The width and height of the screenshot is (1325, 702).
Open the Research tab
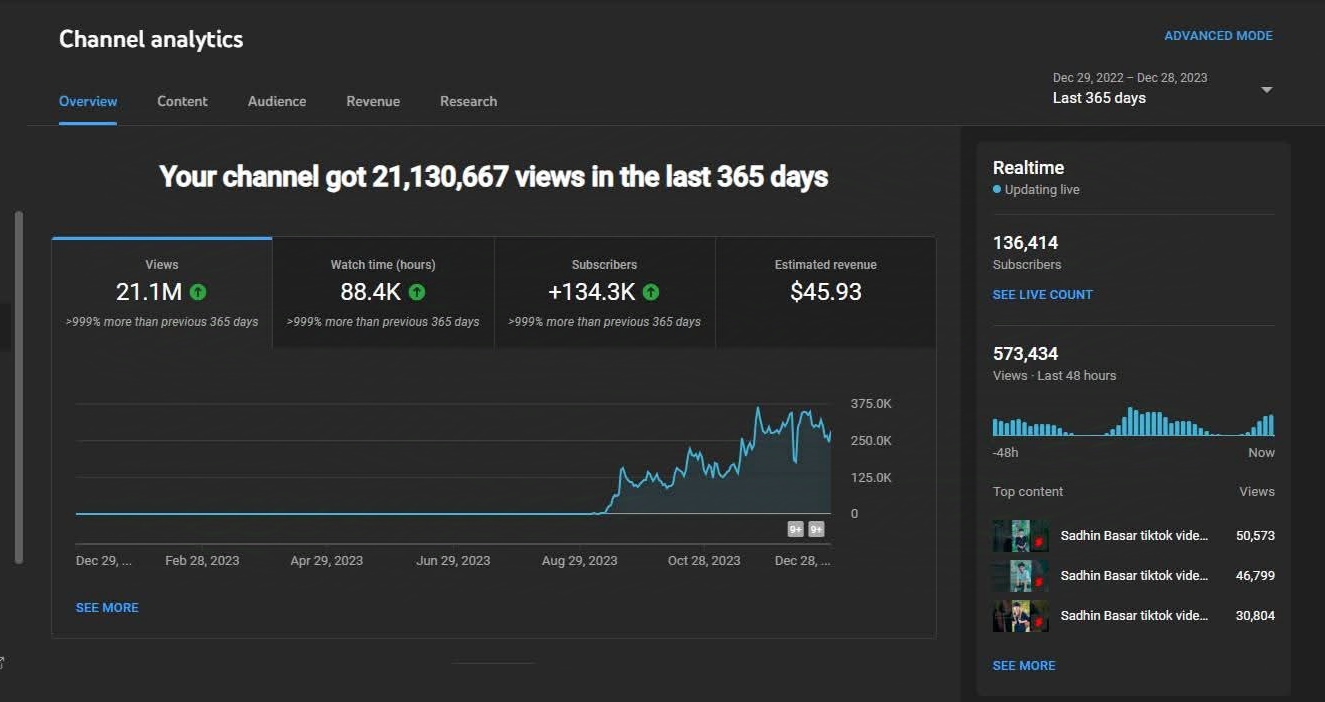tap(468, 101)
